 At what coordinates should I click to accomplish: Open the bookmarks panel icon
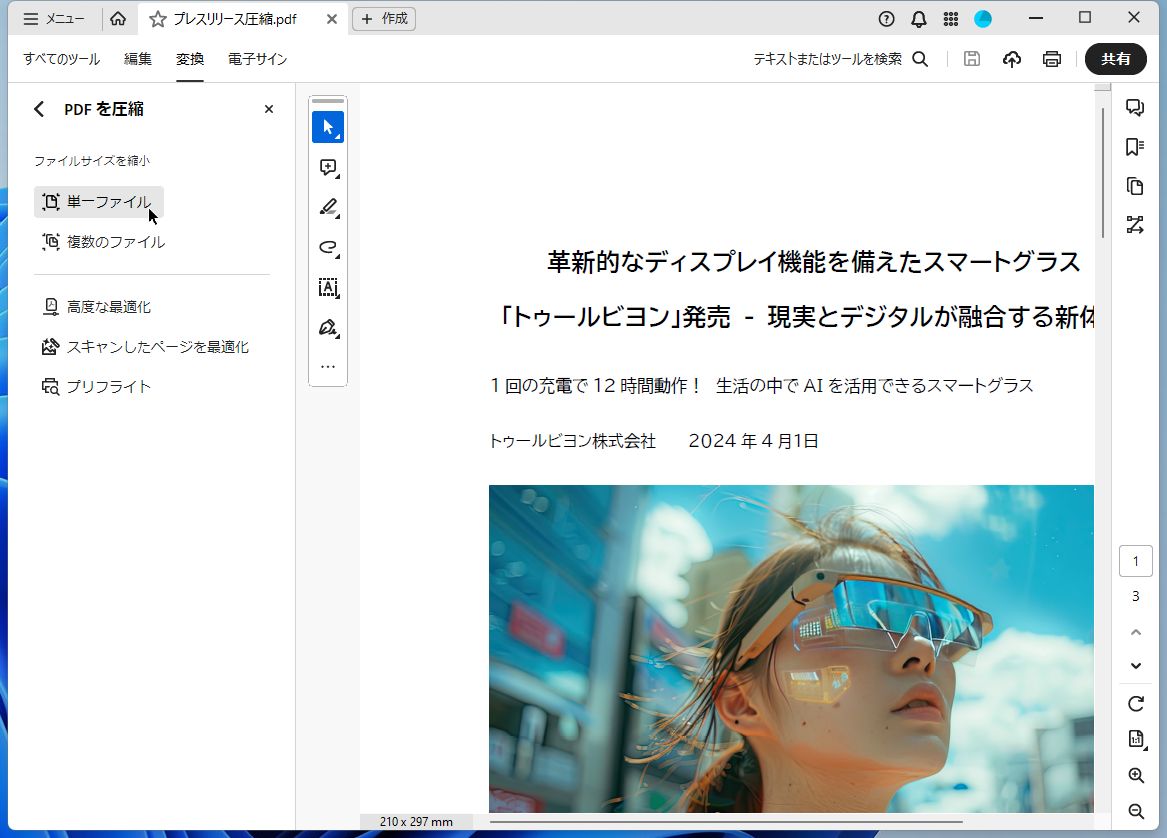tap(1135, 146)
